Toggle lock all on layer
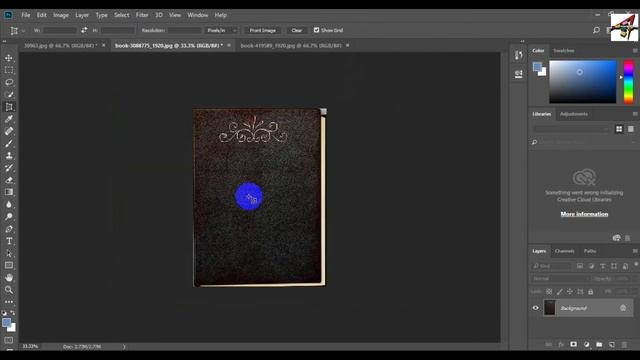This screenshot has width=640, height=360. point(591,292)
